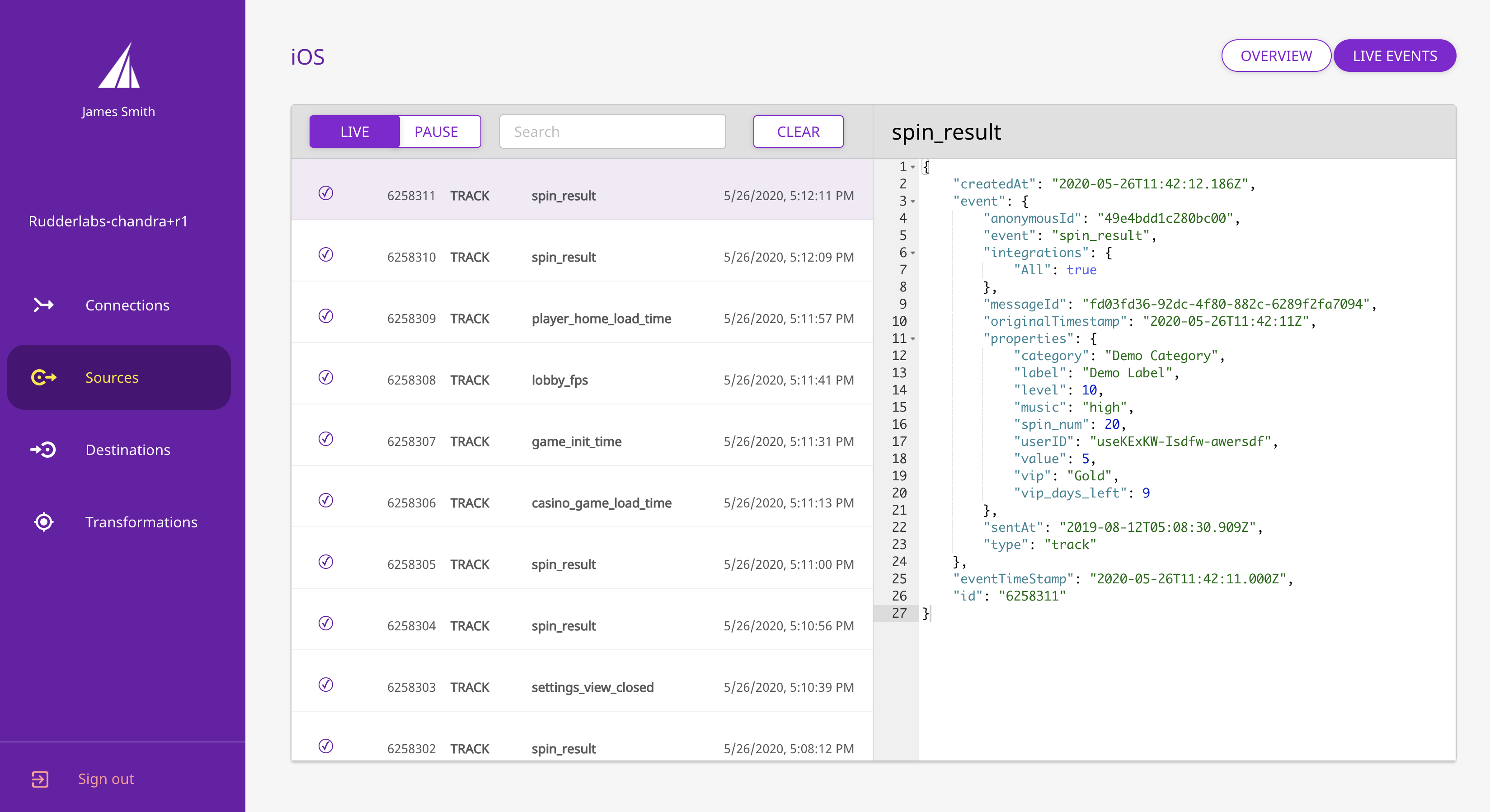Select the Connections navigation icon
Viewport: 1490px width, 812px height.
[x=43, y=305]
